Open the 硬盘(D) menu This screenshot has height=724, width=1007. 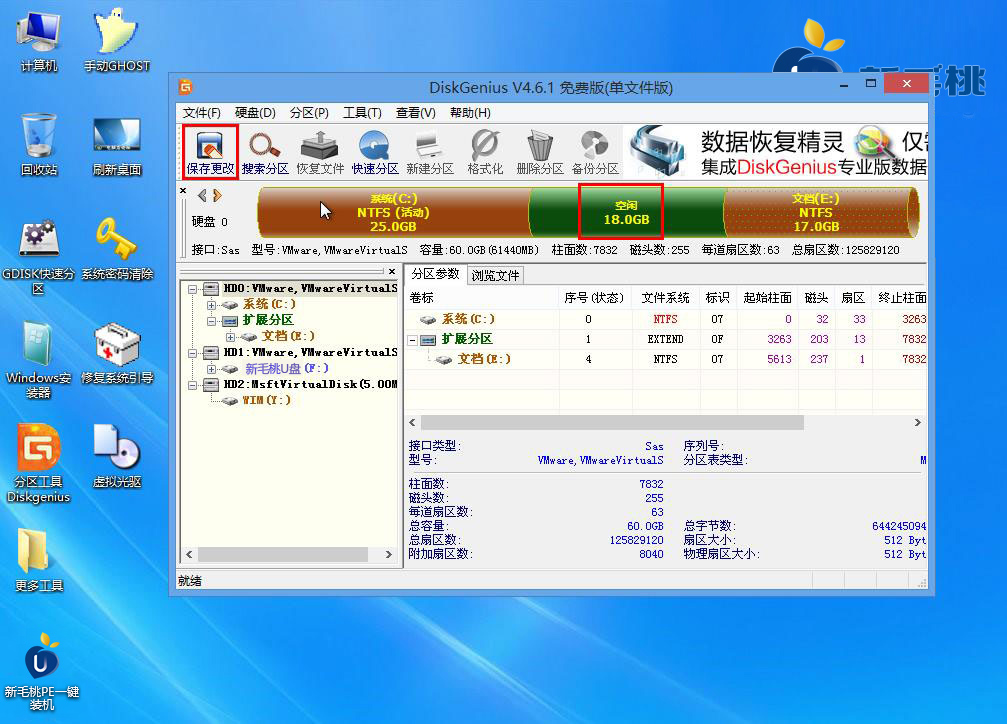[x=255, y=113]
